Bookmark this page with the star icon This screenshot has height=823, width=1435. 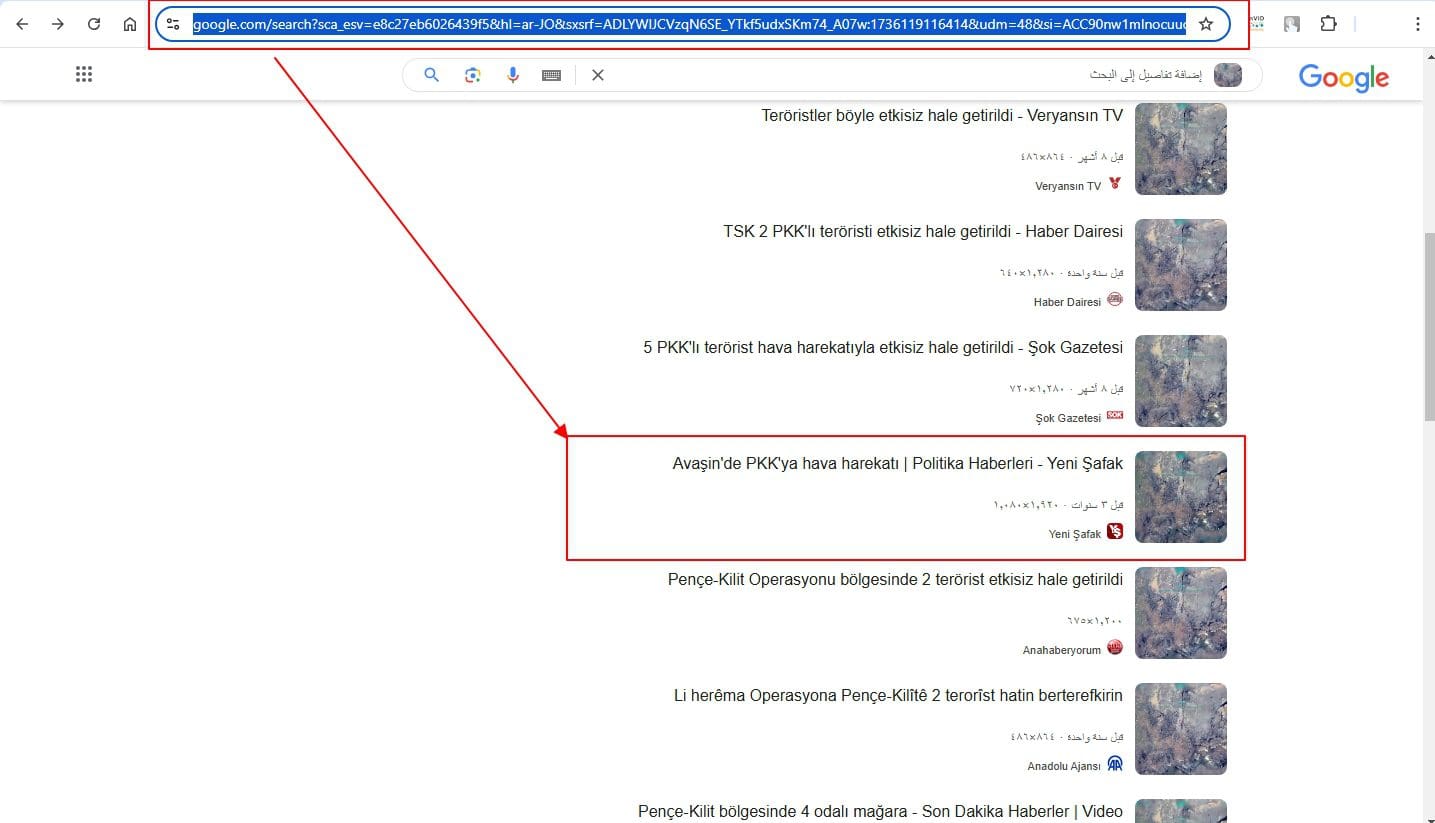pos(1206,24)
